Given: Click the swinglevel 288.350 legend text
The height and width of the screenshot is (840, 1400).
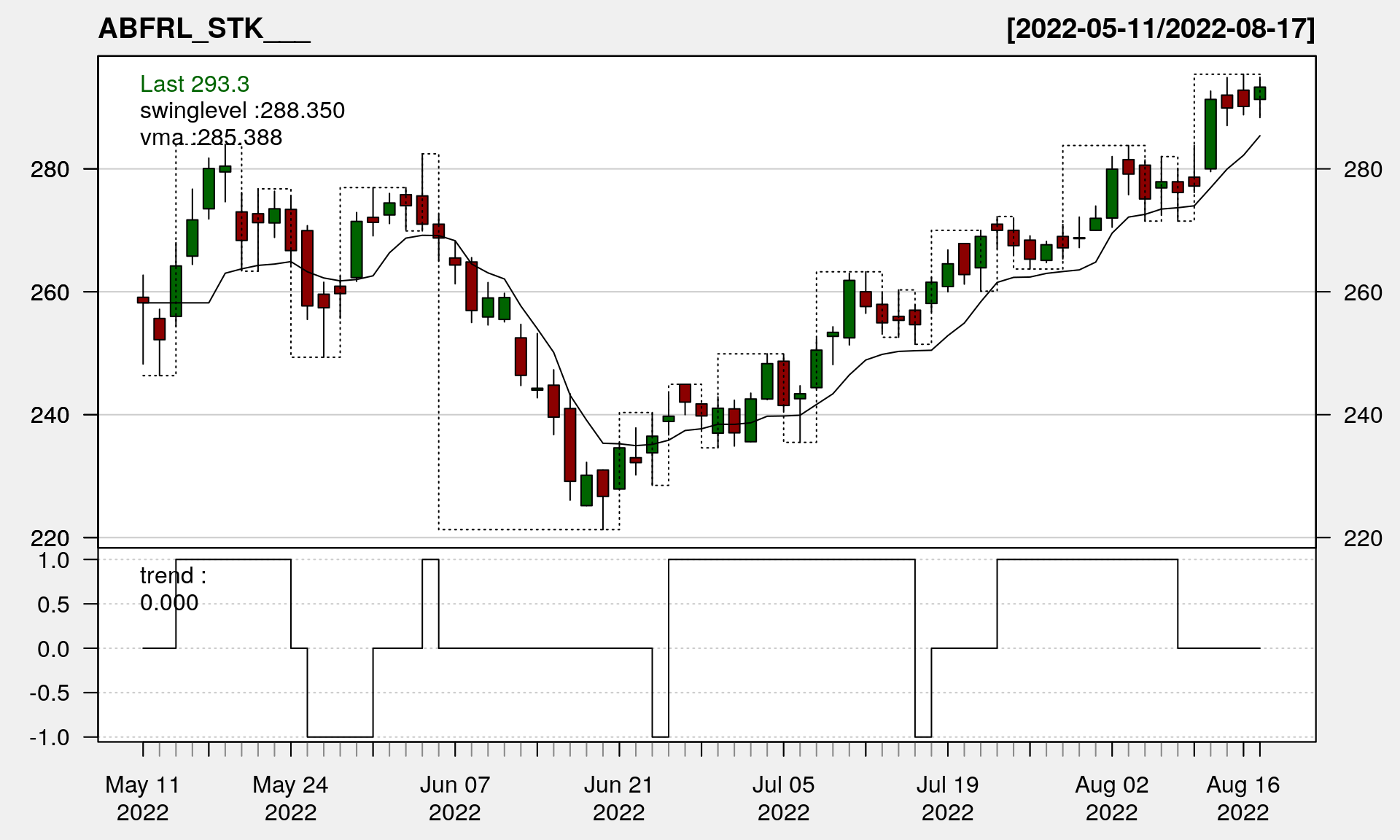Looking at the screenshot, I should (x=242, y=111).
